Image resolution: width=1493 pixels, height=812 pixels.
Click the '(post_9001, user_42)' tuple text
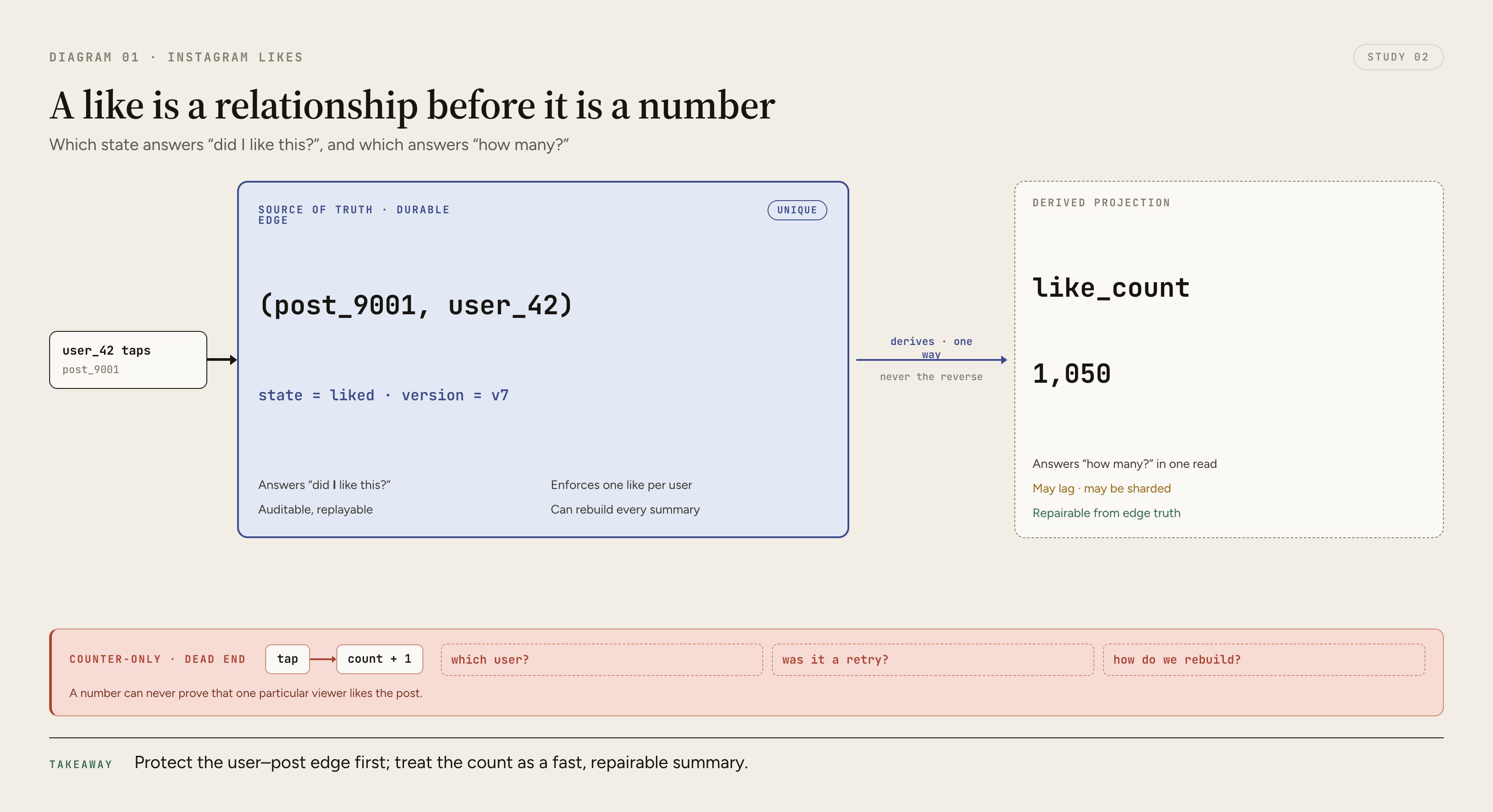pos(415,305)
